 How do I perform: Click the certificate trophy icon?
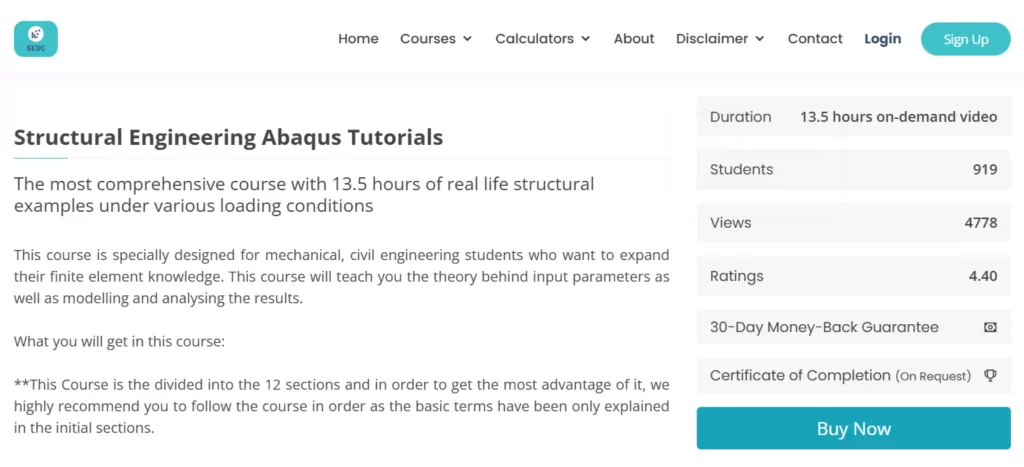point(990,376)
